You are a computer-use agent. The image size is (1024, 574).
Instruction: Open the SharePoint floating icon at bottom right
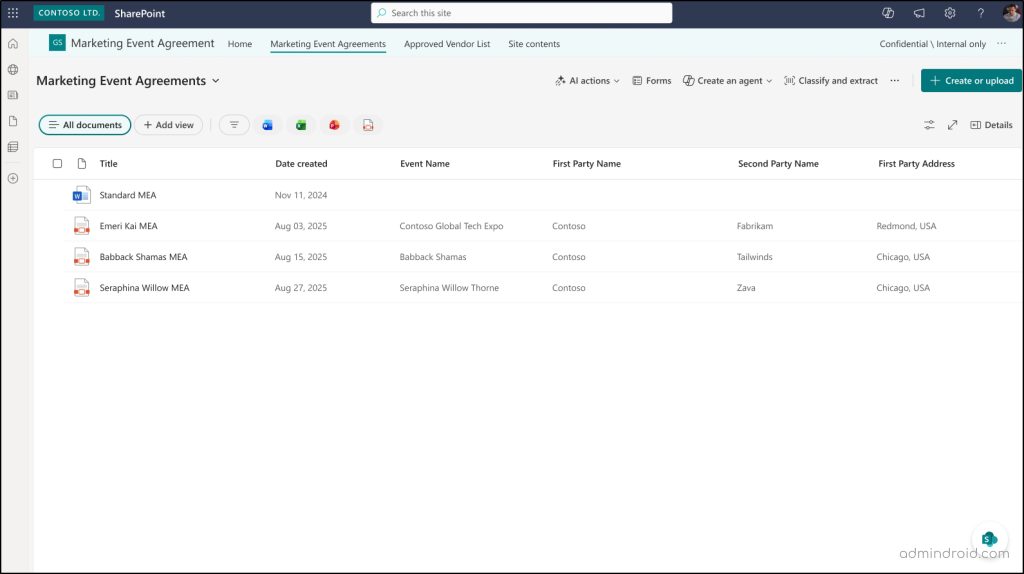(989, 539)
